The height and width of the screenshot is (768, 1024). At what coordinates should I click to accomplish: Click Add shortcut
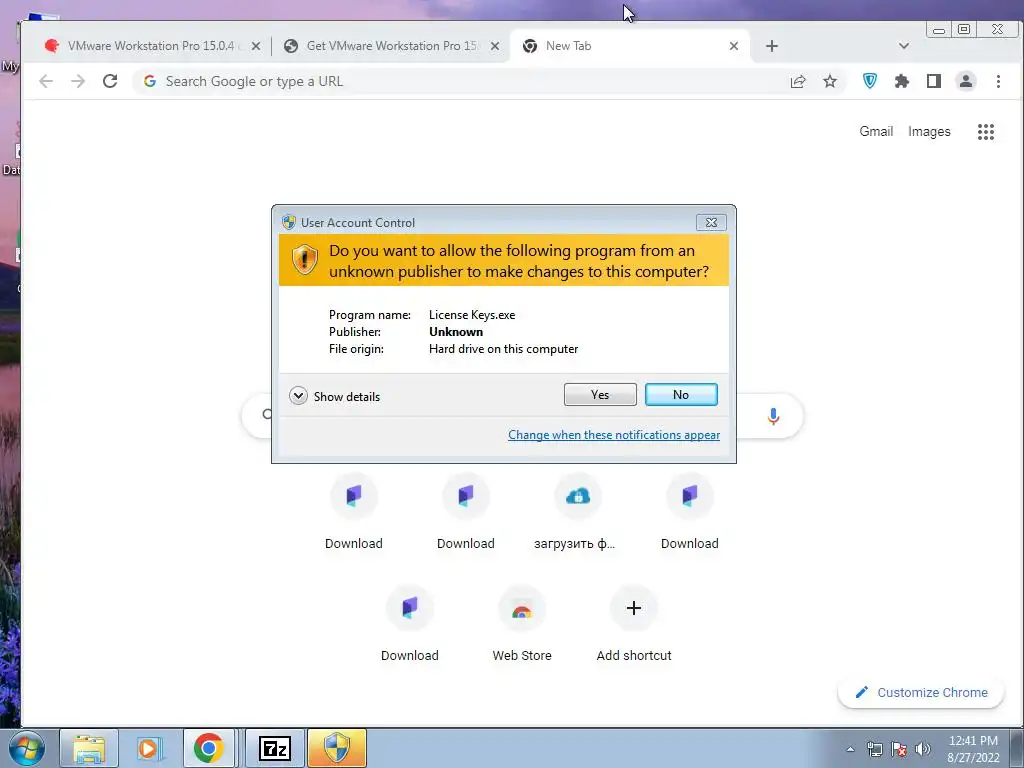click(x=633, y=625)
